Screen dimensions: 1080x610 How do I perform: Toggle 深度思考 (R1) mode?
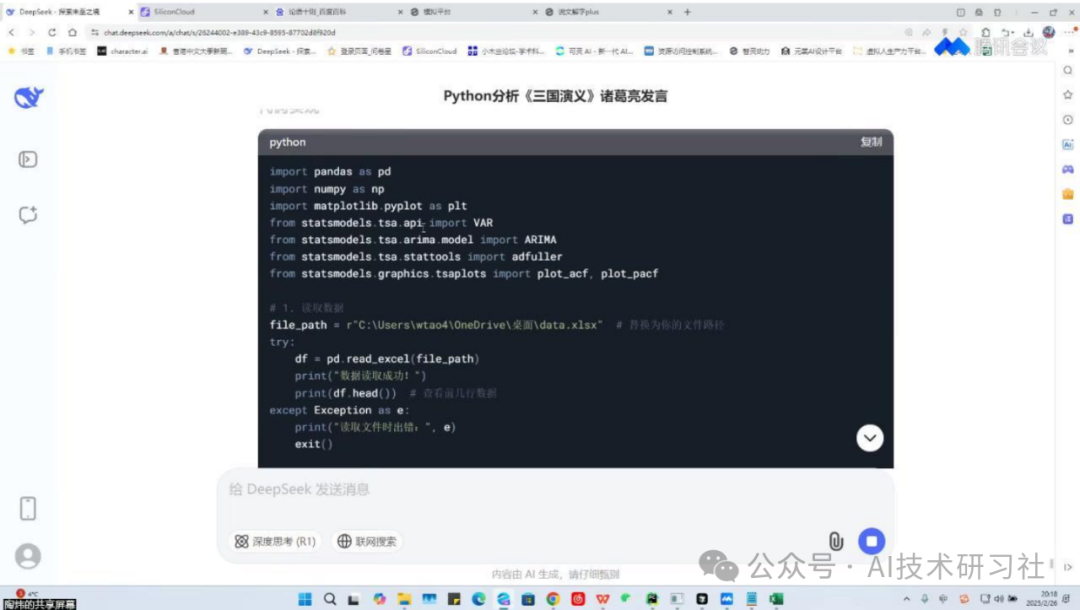tap(275, 542)
